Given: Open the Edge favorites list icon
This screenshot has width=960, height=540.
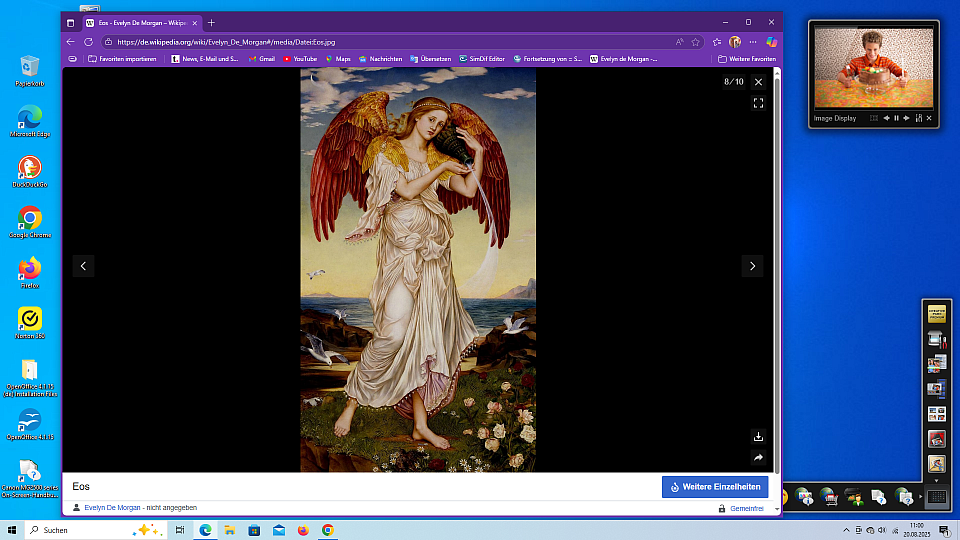Looking at the screenshot, I should [717, 42].
